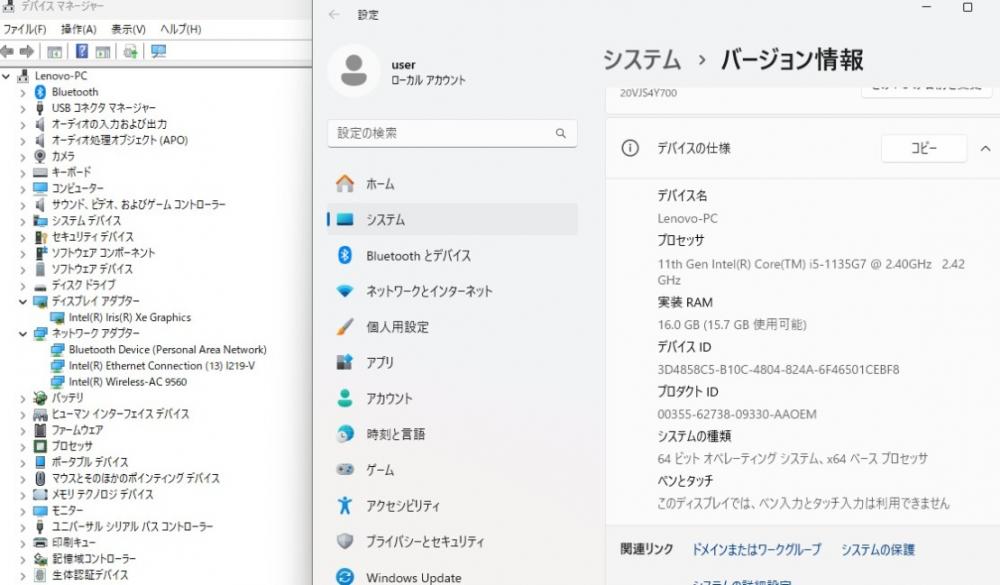Open アカウント in the Settings sidebar

452,398
